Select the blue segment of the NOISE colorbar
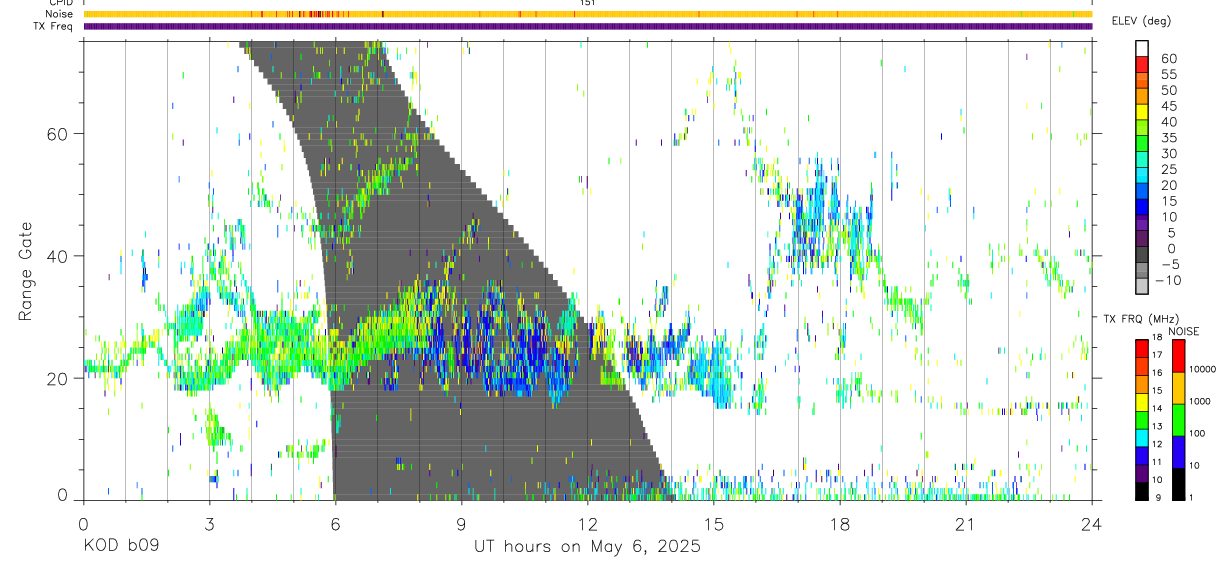Screen dimensions: 1228x567 coord(1178,451)
